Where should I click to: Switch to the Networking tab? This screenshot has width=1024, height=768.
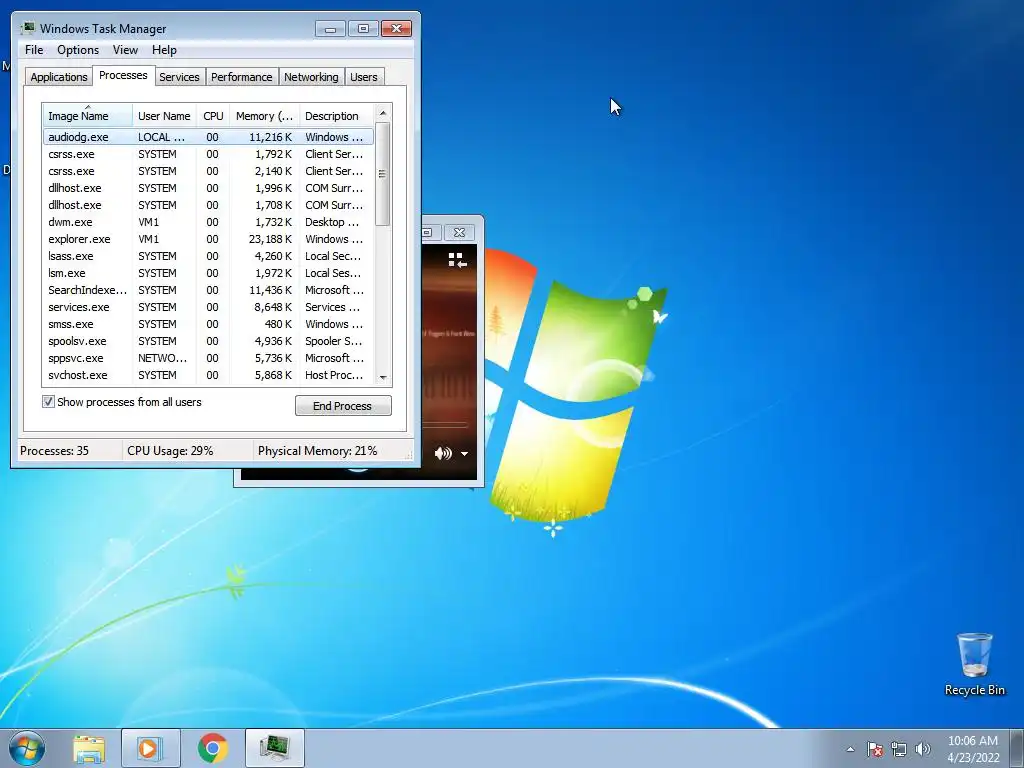point(312,77)
